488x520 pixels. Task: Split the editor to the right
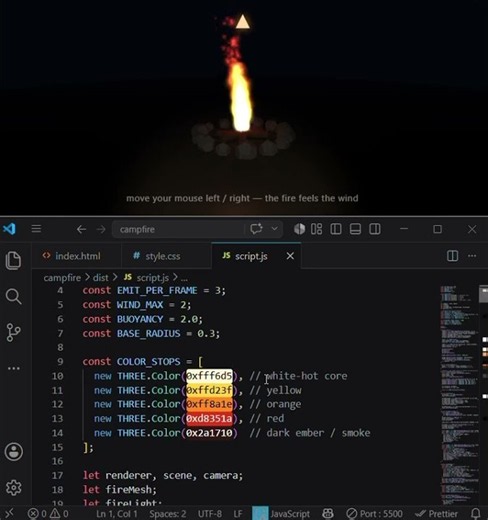tap(452, 256)
